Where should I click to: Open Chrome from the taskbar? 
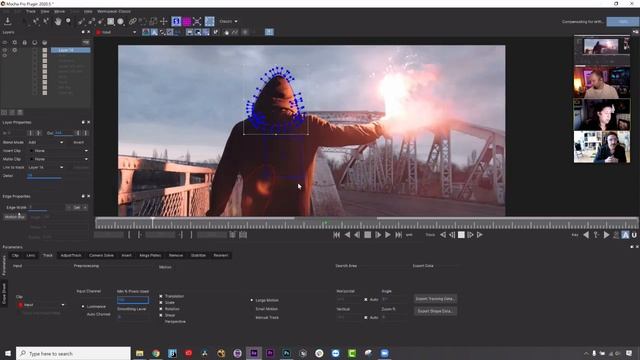tap(156, 353)
